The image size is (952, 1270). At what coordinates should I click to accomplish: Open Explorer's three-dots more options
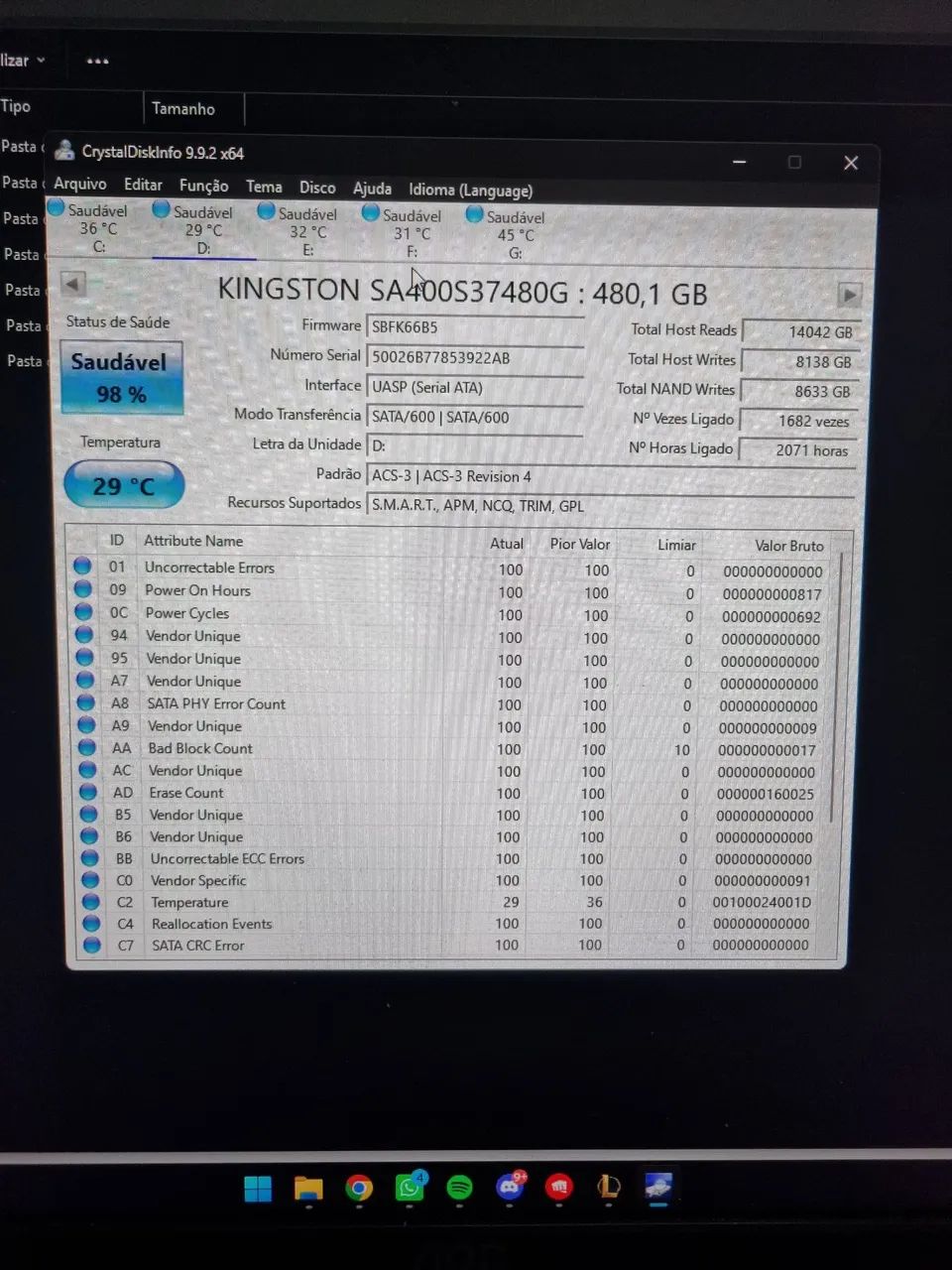(97, 62)
